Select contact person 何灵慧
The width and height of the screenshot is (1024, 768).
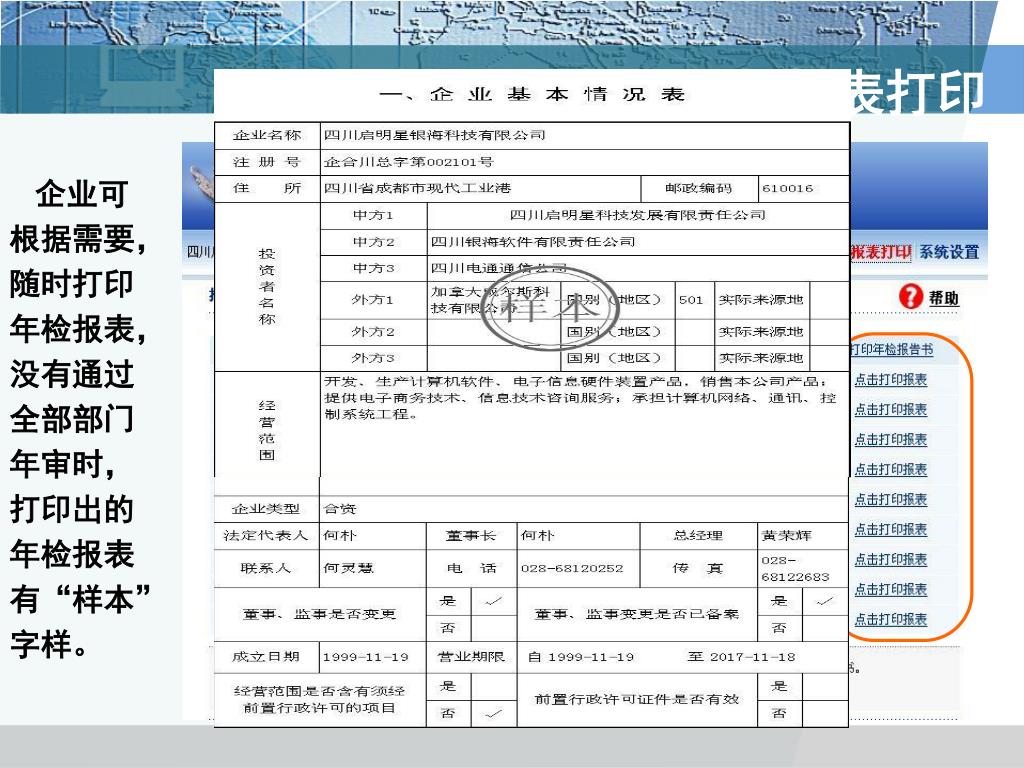tap(348, 568)
